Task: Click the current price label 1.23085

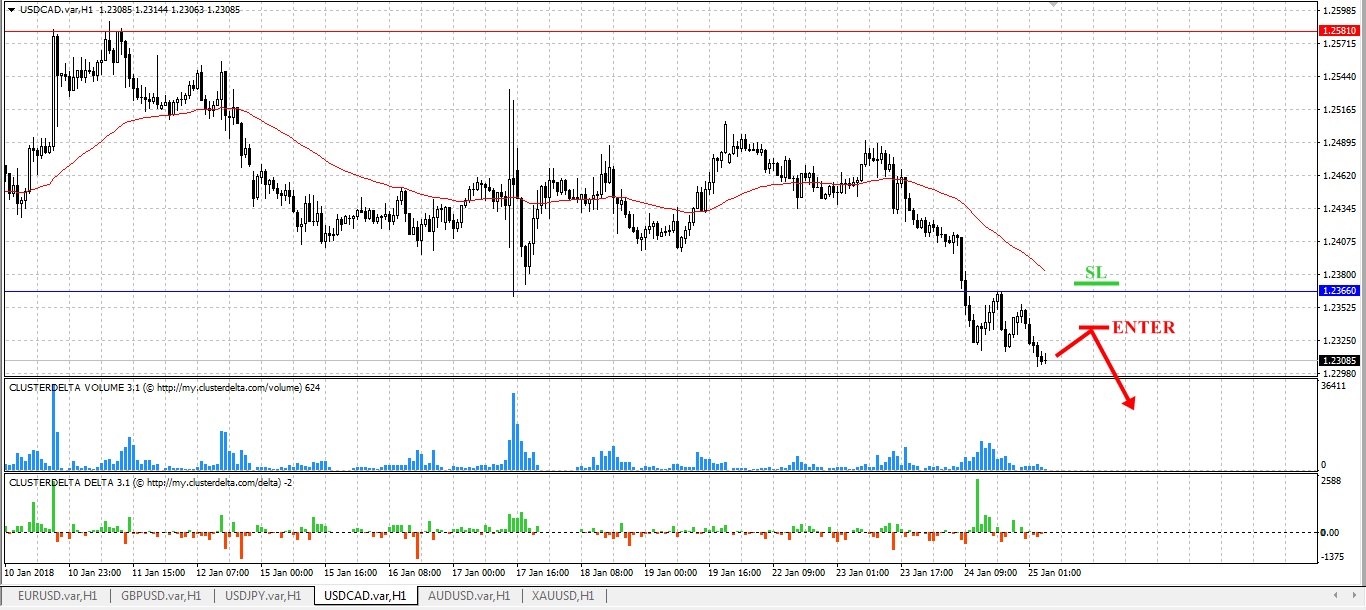Action: [1340, 360]
